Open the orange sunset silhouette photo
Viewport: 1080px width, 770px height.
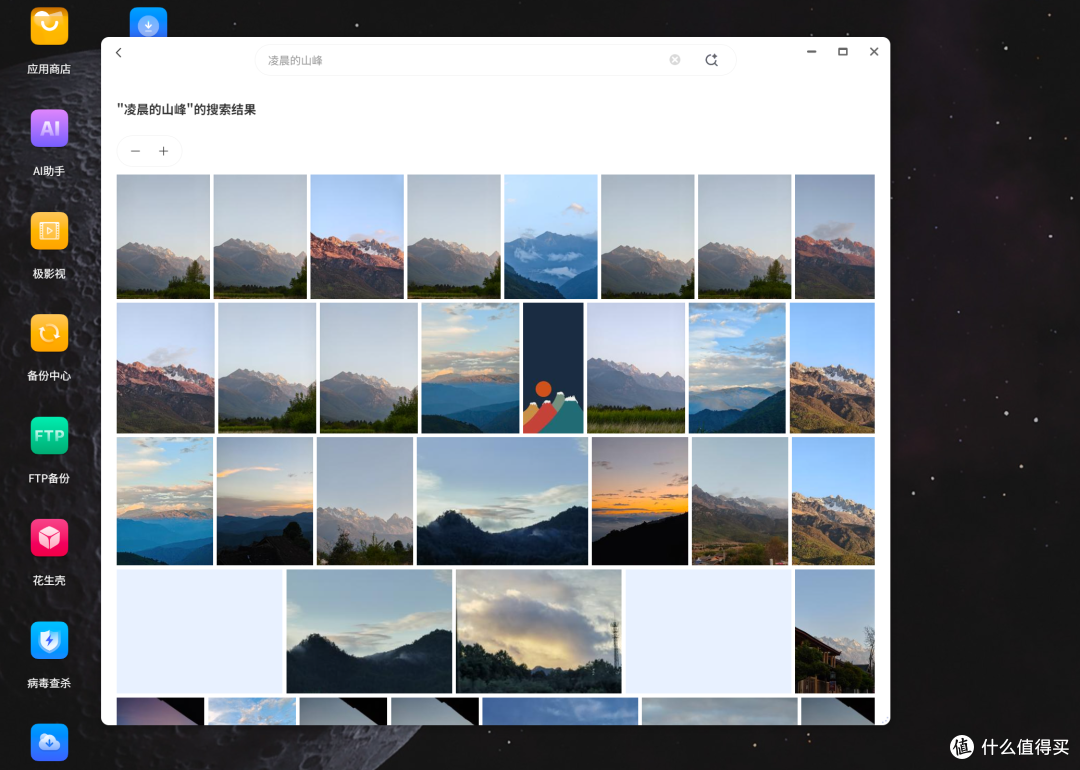[x=640, y=501]
